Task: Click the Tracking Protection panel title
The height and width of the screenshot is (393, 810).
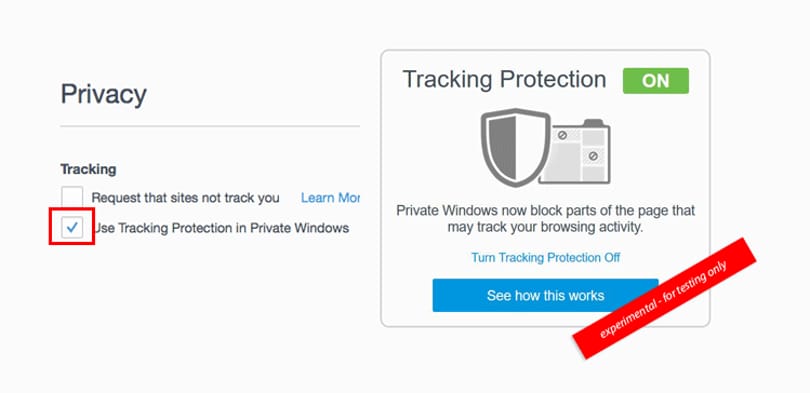Action: tap(504, 80)
